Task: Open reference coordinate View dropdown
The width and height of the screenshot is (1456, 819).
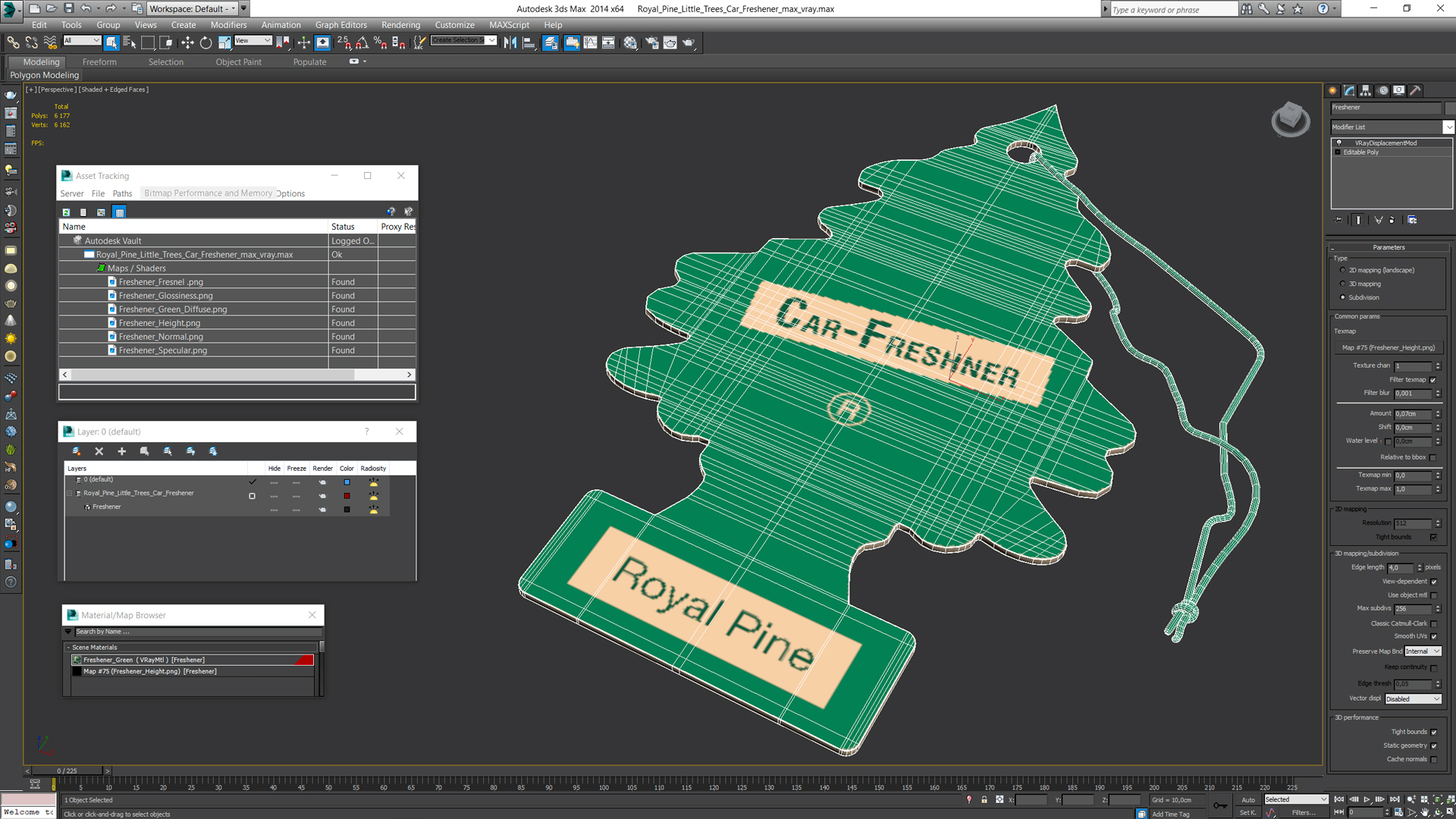Action: 253,40
